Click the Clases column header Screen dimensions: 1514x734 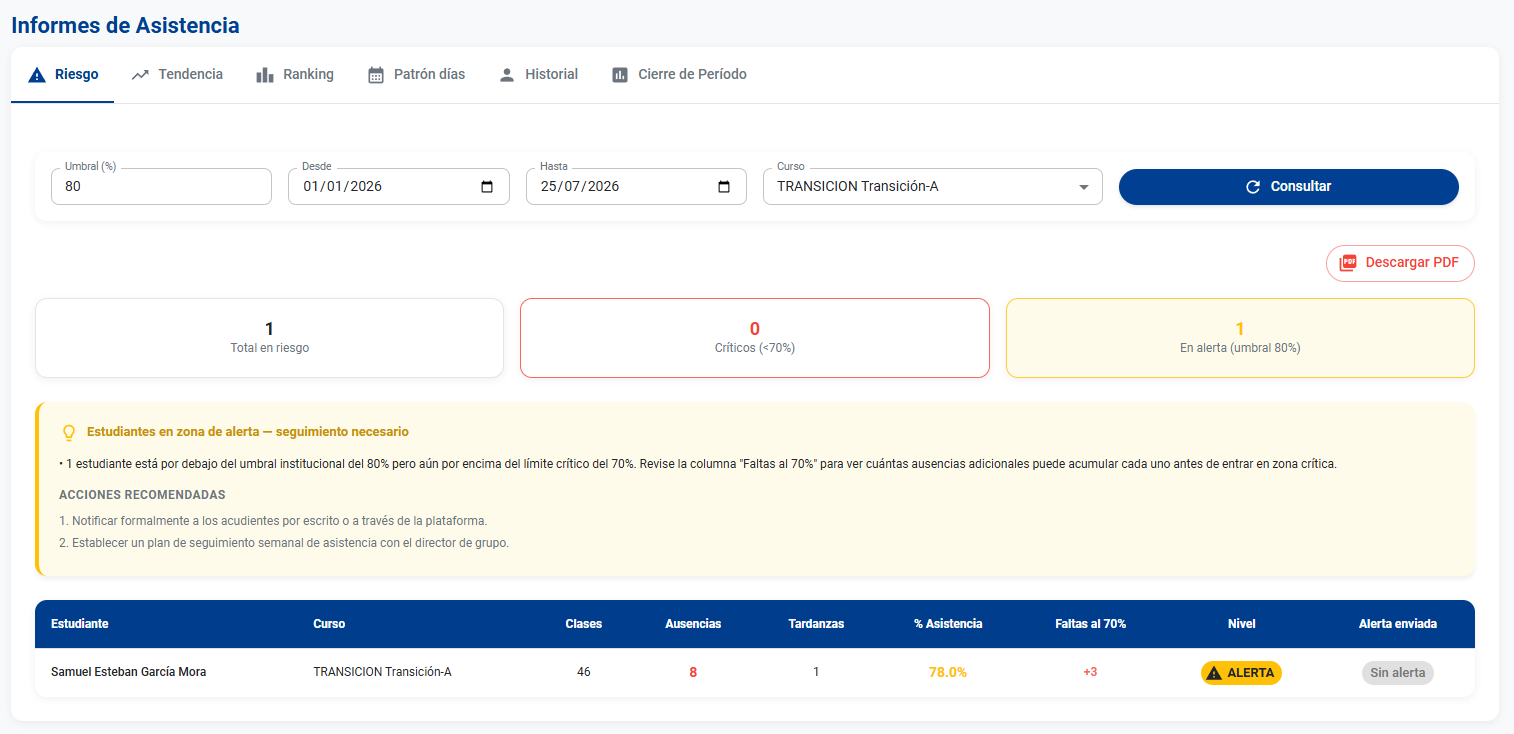pos(584,624)
